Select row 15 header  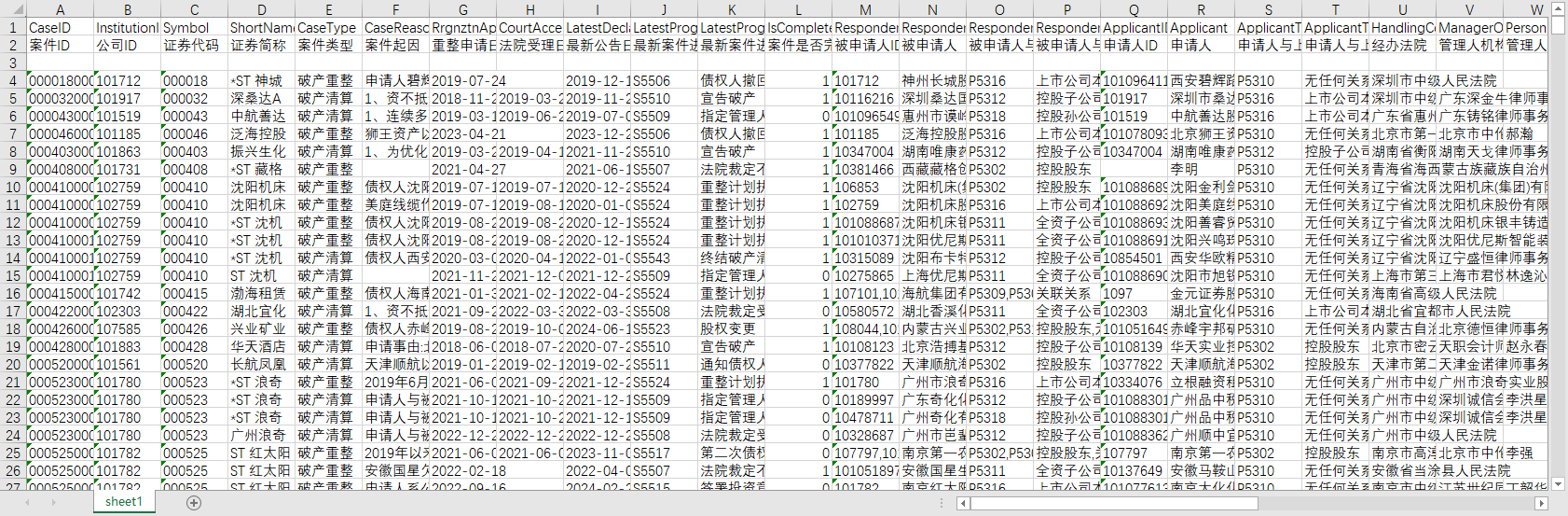[13, 275]
